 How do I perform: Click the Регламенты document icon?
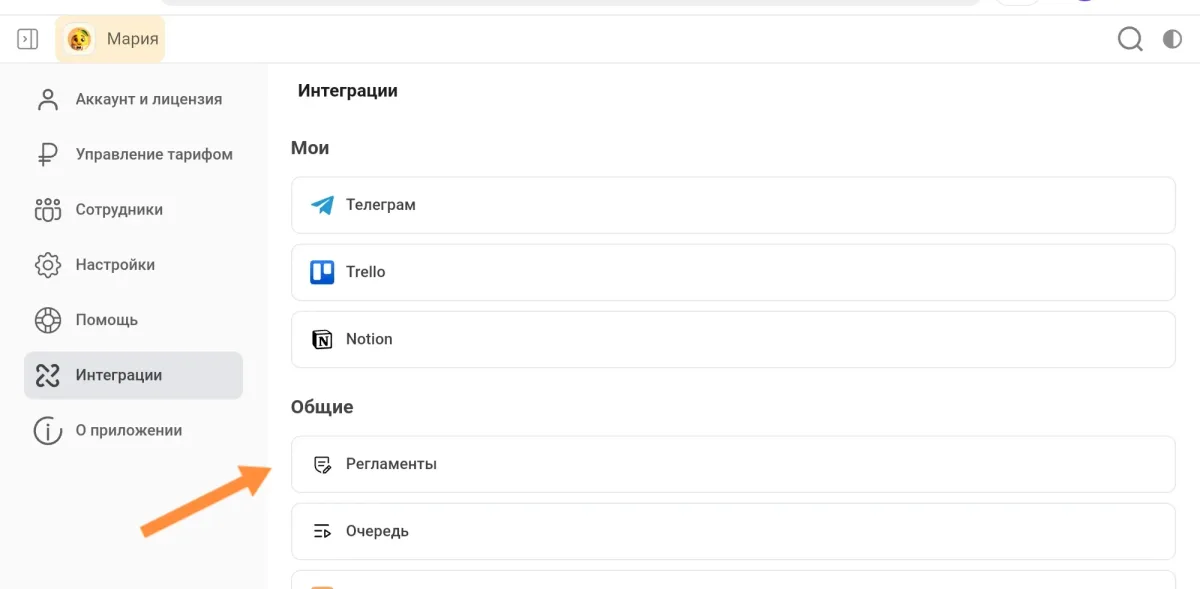(x=322, y=464)
